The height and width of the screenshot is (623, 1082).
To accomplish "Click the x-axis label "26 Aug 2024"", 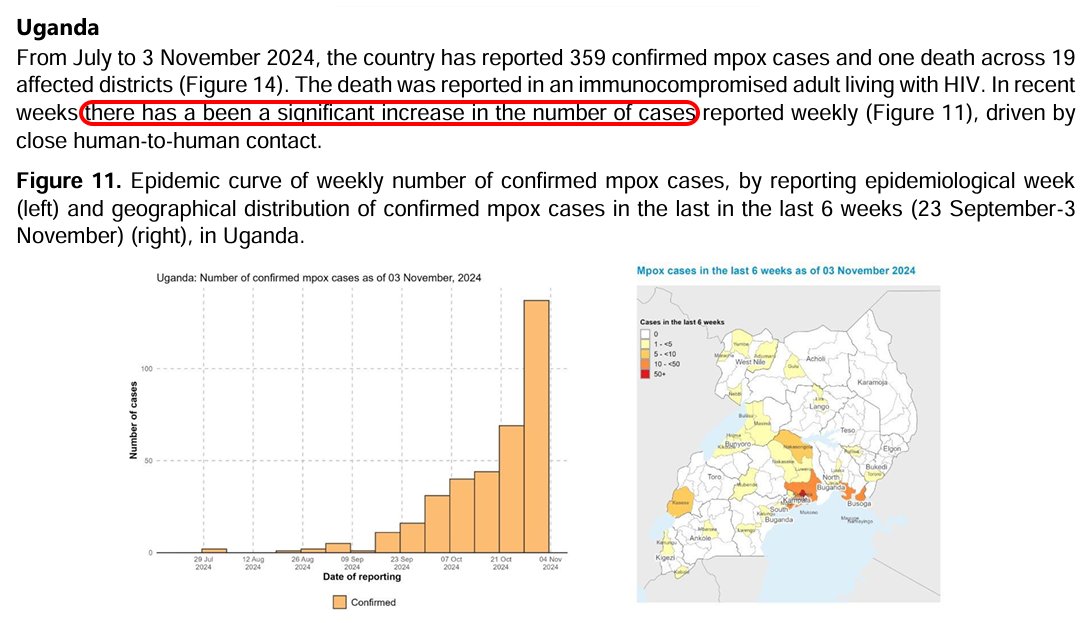I will pyautogui.click(x=302, y=563).
